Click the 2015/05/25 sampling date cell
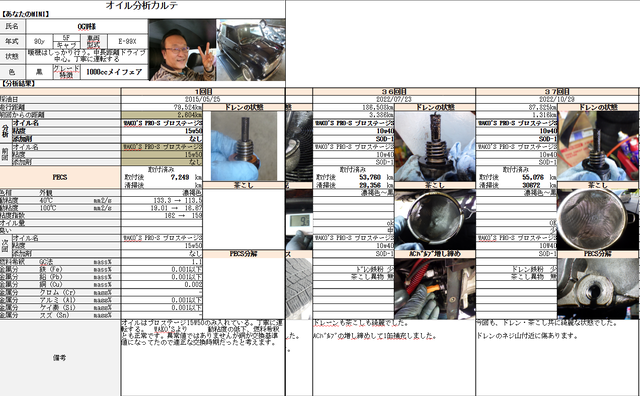 [203, 99]
